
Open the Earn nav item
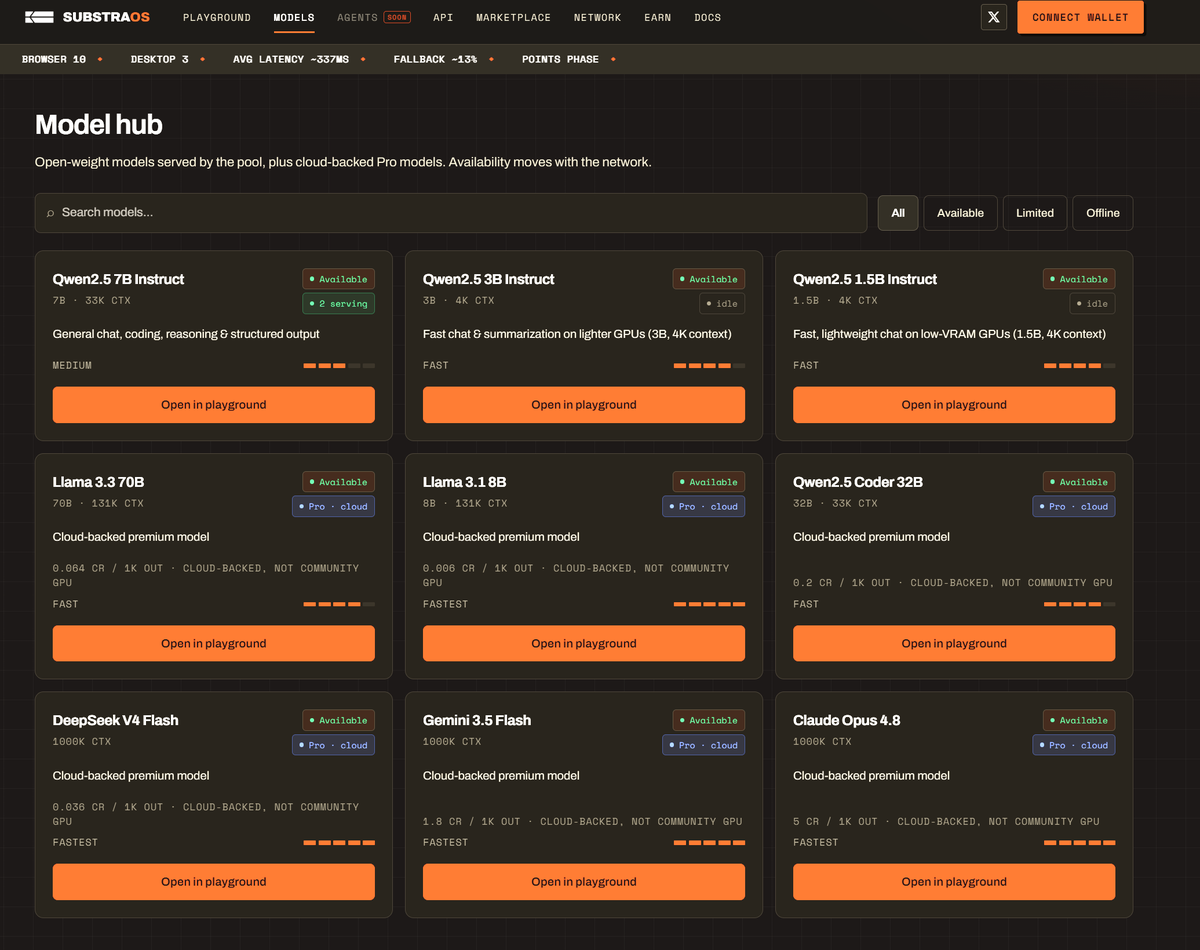point(658,17)
